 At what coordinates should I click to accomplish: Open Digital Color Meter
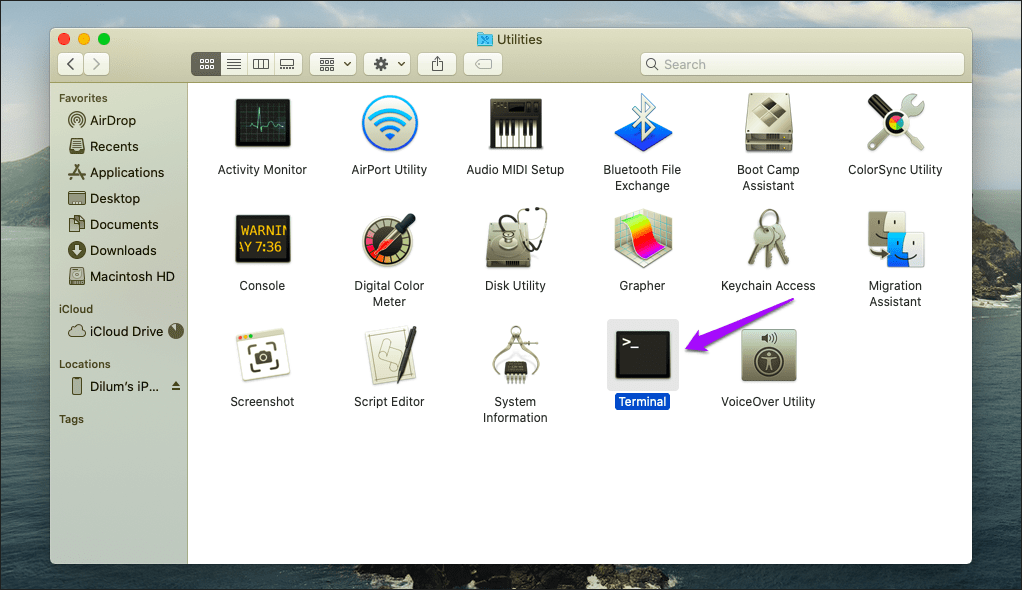point(389,240)
